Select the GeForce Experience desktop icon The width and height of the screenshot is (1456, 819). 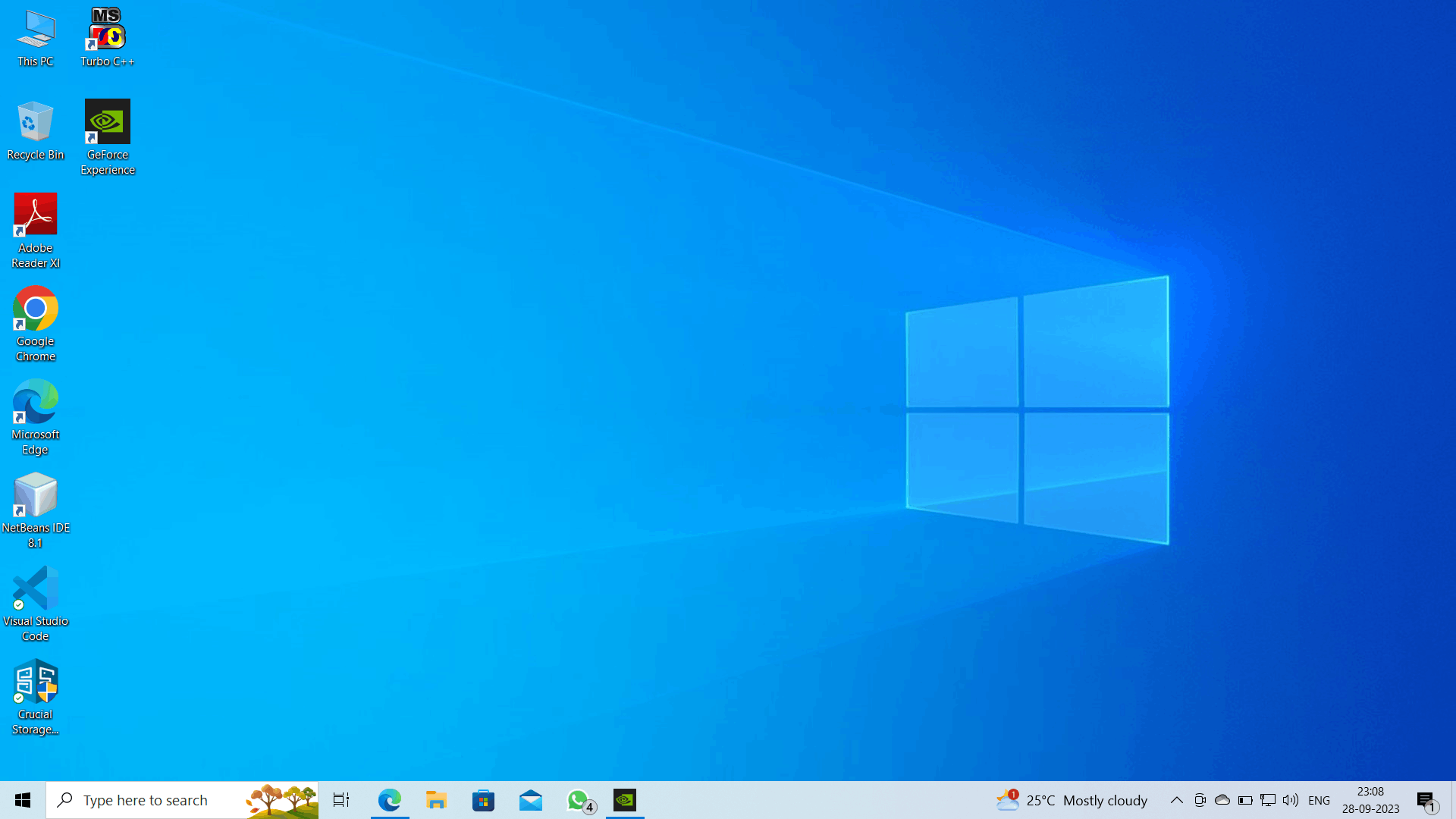[108, 137]
